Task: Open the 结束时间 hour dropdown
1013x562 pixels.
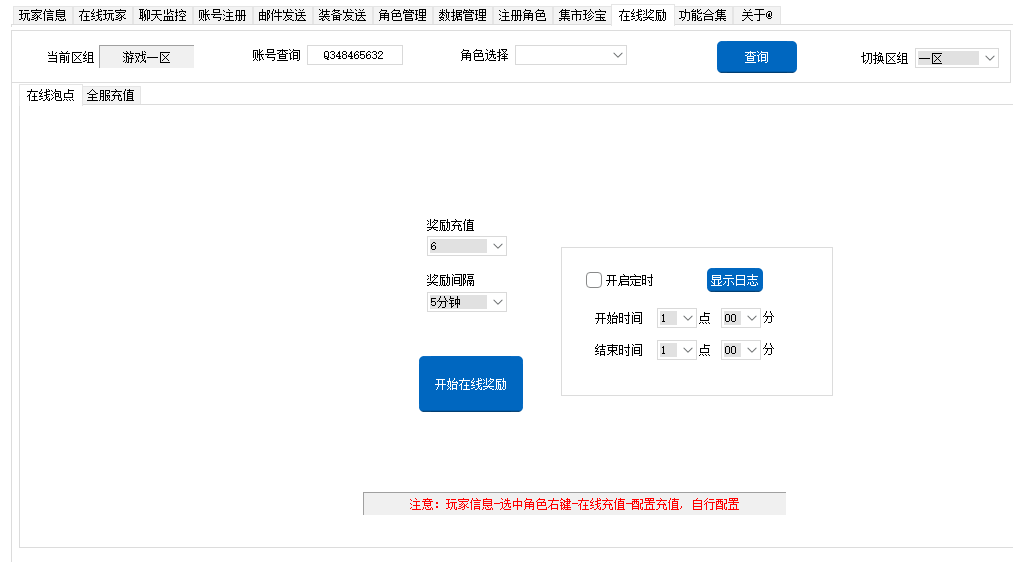Action: pyautogui.click(x=676, y=350)
